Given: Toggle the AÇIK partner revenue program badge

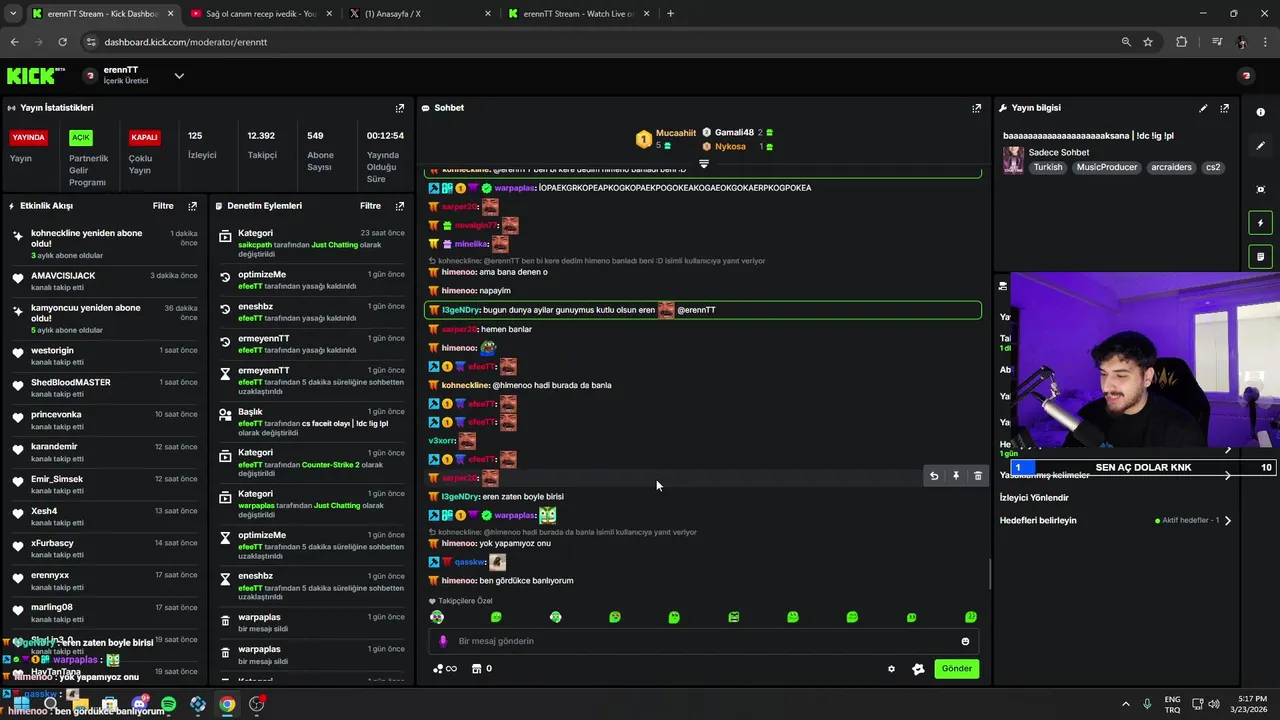Looking at the screenshot, I should click(x=81, y=138).
